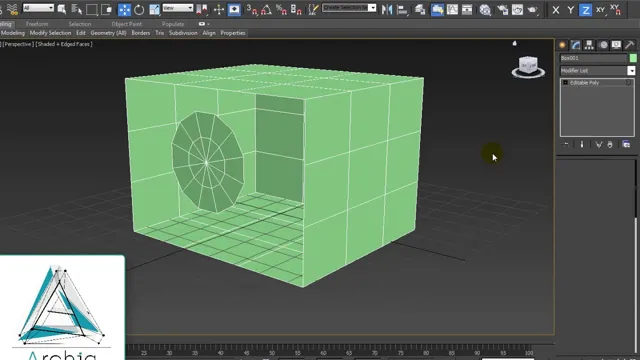Toggle the 3D Snaps icon
The image size is (640, 360).
252,9
